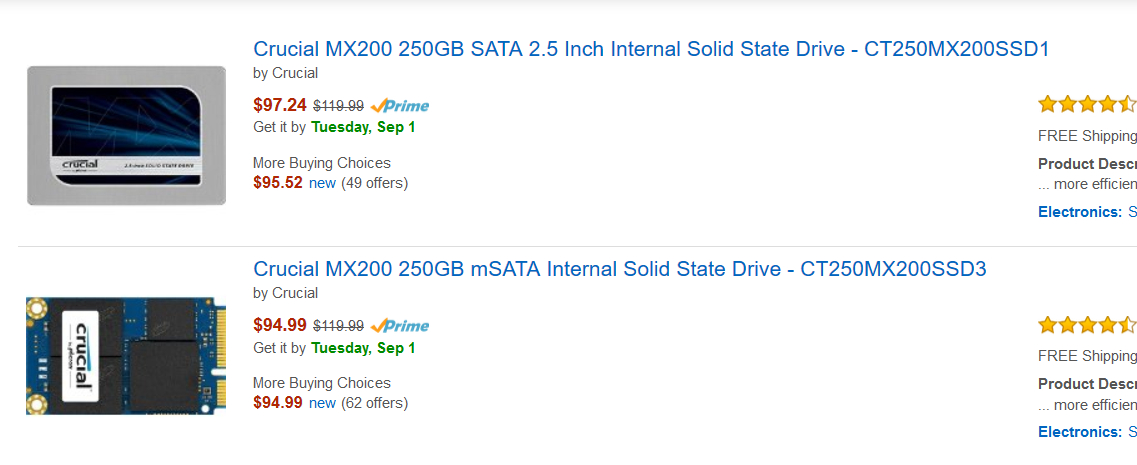Open the 'new' offers link with 49 offers
The width and height of the screenshot is (1137, 465).
click(x=322, y=184)
